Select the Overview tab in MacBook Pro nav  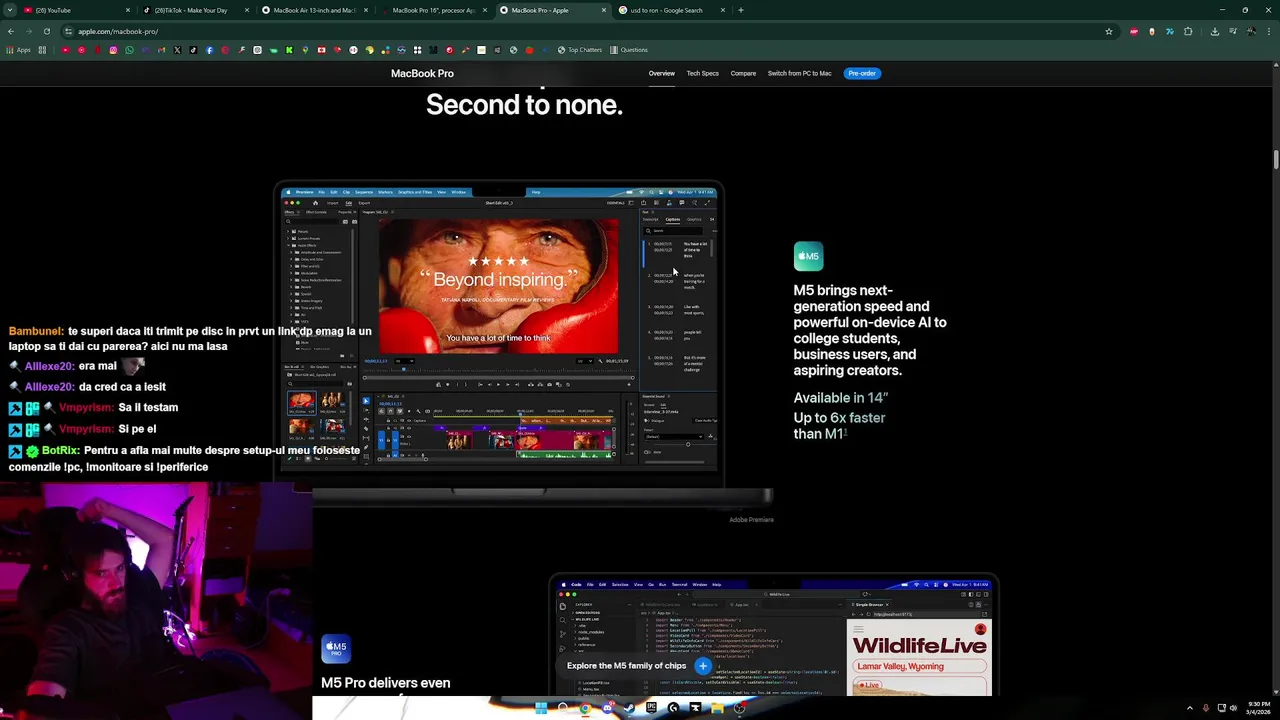pyautogui.click(x=661, y=73)
